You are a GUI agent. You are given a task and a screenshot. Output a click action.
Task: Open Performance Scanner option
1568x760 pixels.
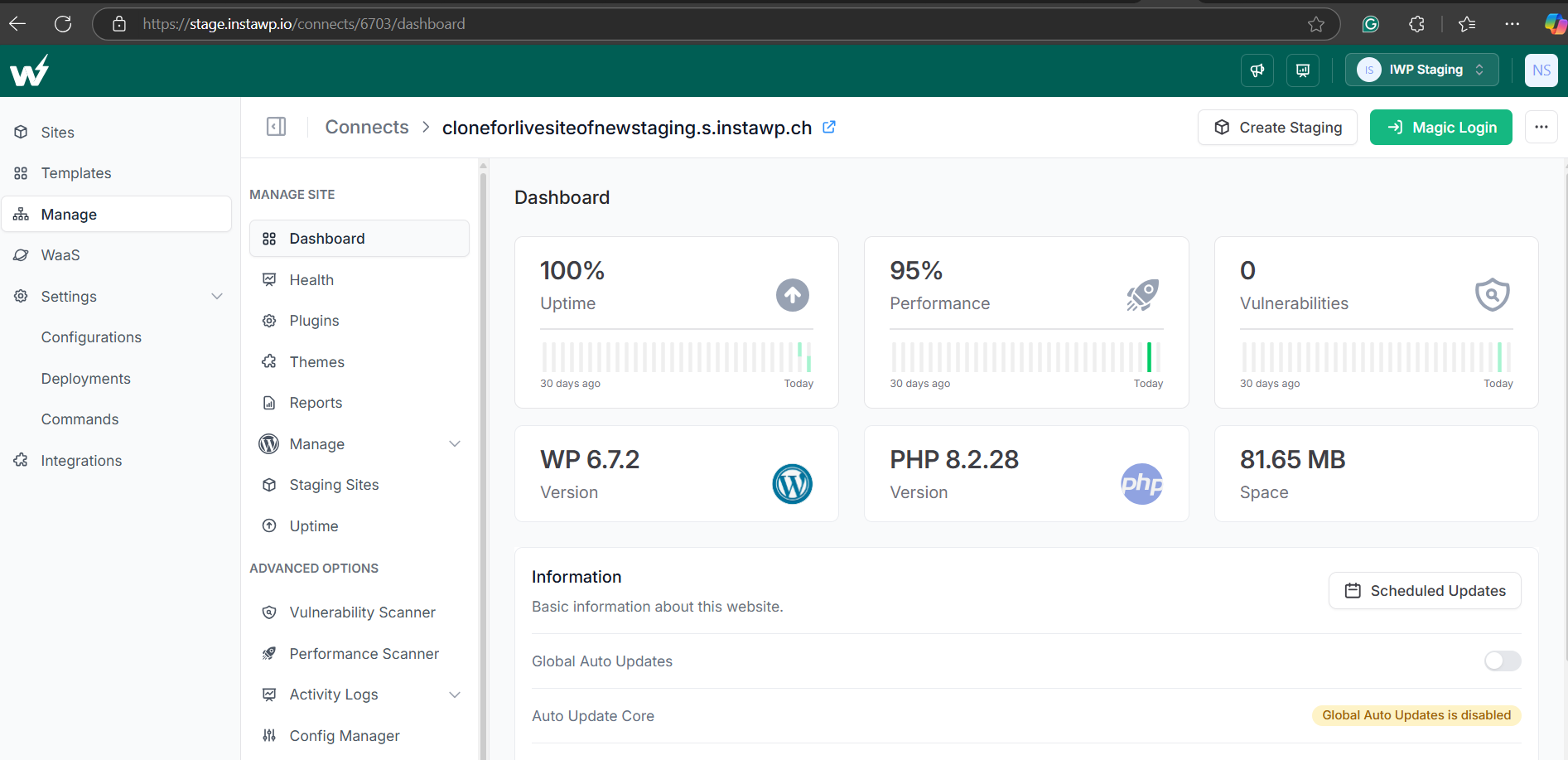click(x=359, y=654)
